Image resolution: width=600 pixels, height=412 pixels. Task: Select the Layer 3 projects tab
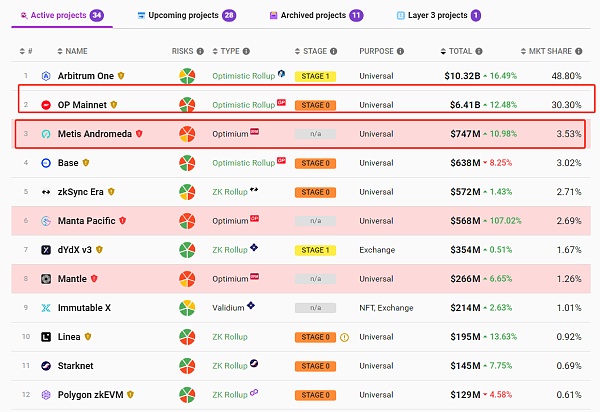438,16
